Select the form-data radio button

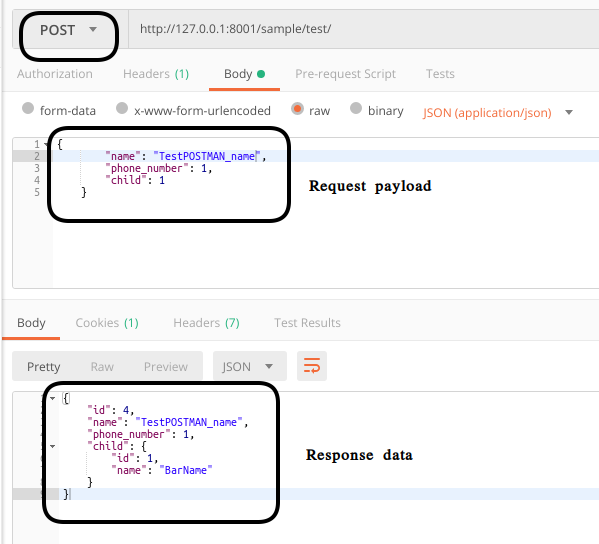[28, 108]
